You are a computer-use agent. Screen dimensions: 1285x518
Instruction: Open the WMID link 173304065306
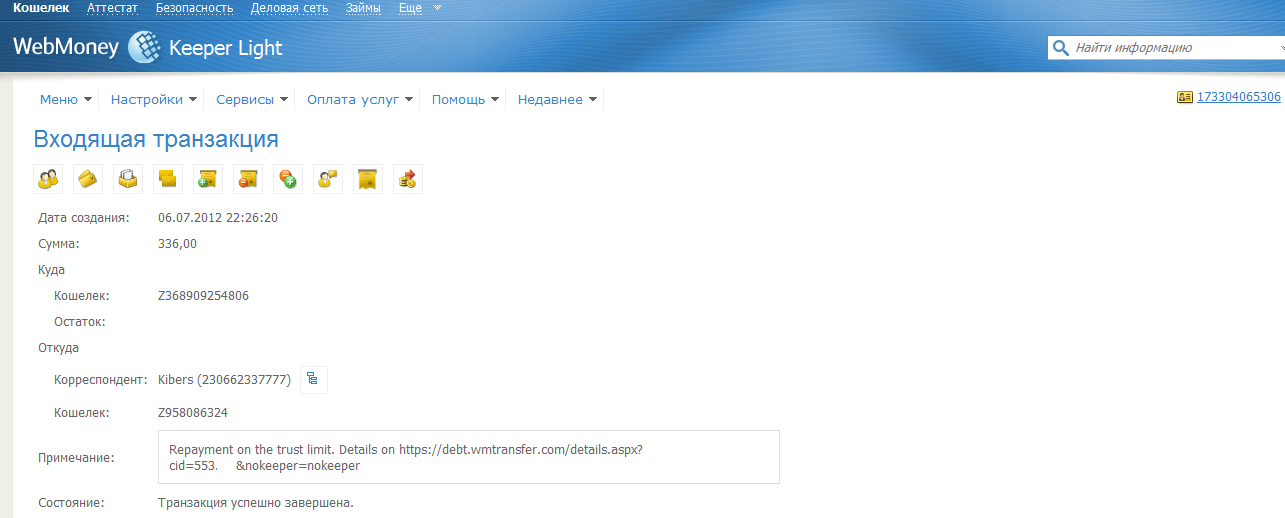(1239, 97)
